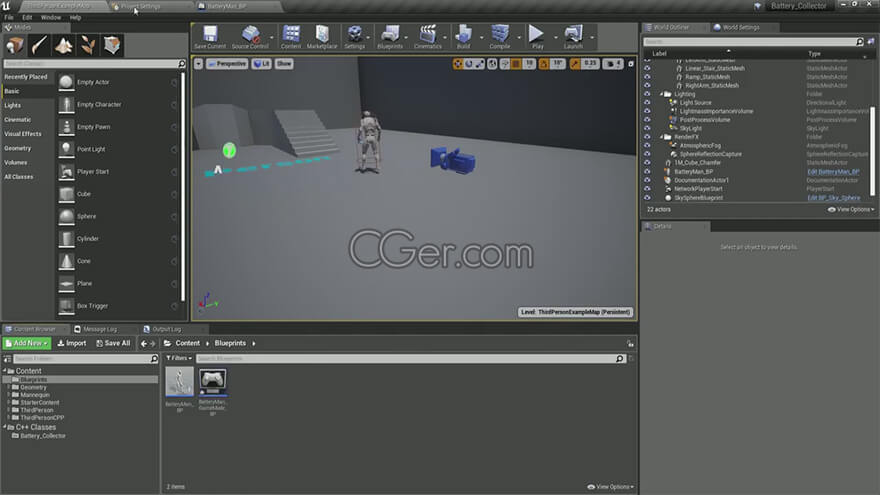Open the Edit menu
Image resolution: width=880 pixels, height=495 pixels.
click(x=27, y=17)
